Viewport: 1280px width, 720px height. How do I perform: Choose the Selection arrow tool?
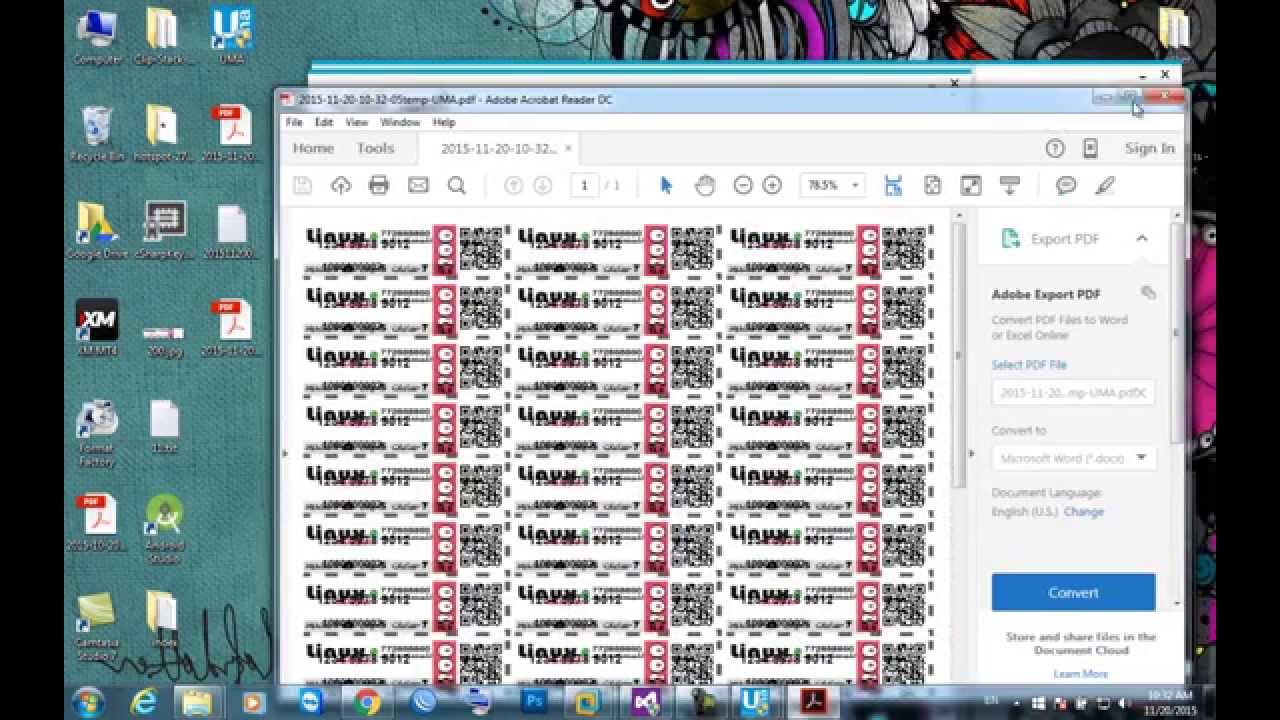click(x=667, y=185)
